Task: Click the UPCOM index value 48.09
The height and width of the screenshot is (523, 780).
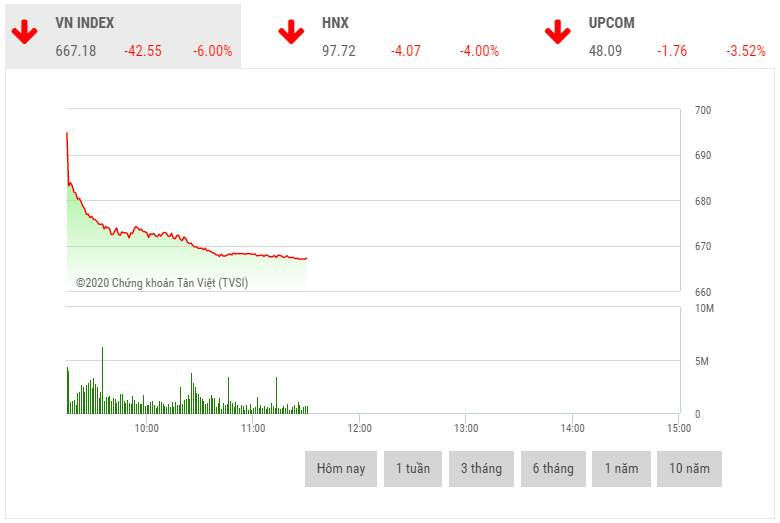Action: [x=605, y=51]
